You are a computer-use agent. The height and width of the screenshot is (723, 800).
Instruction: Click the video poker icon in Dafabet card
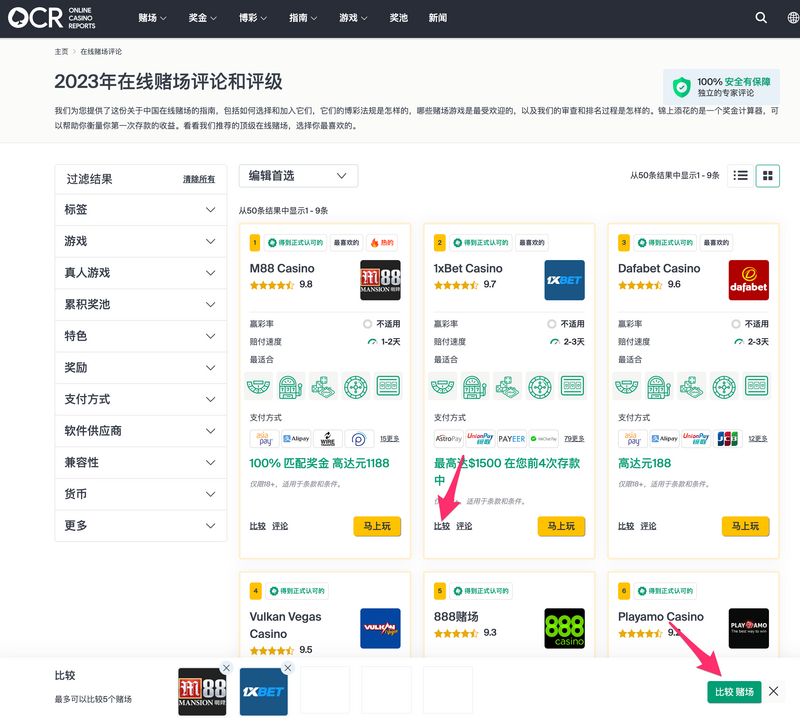[756, 387]
